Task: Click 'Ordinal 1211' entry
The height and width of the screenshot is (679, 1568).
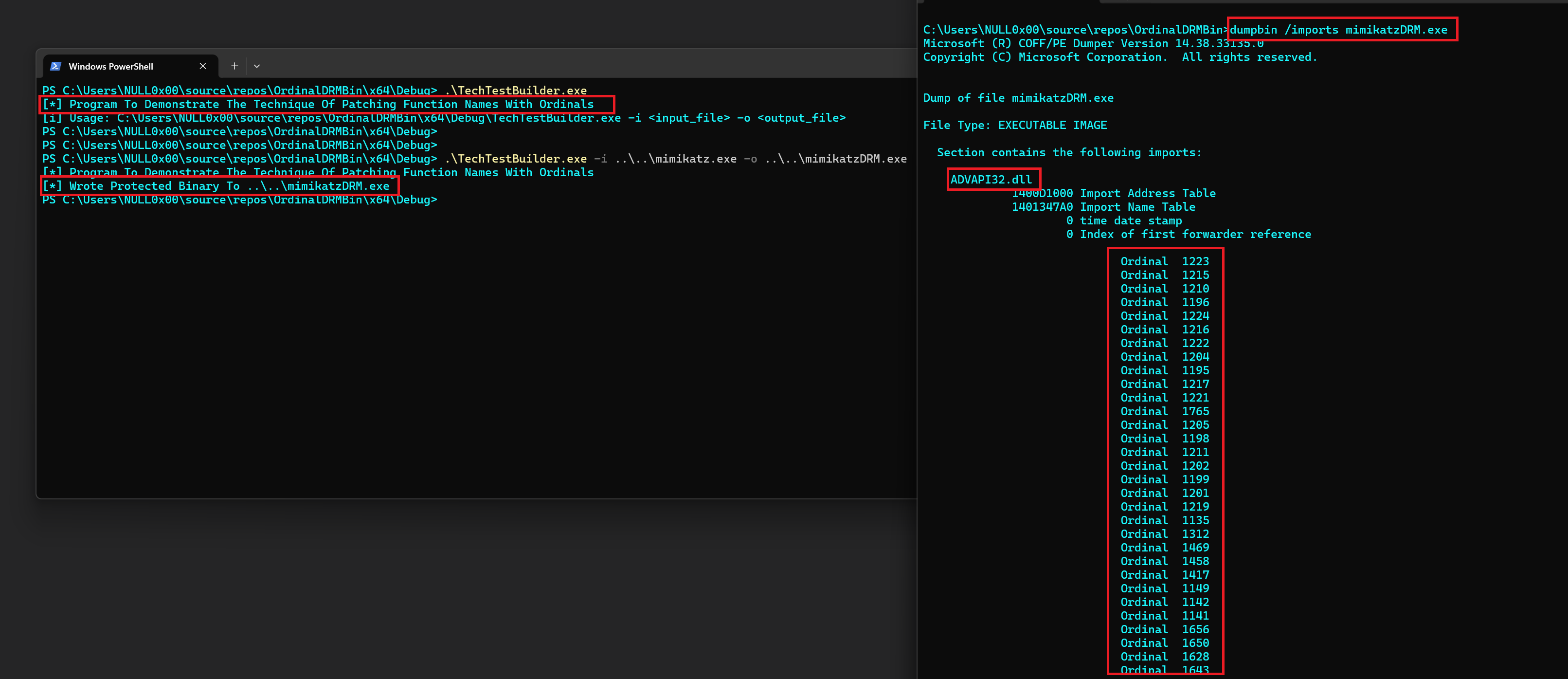Action: 1165,452
